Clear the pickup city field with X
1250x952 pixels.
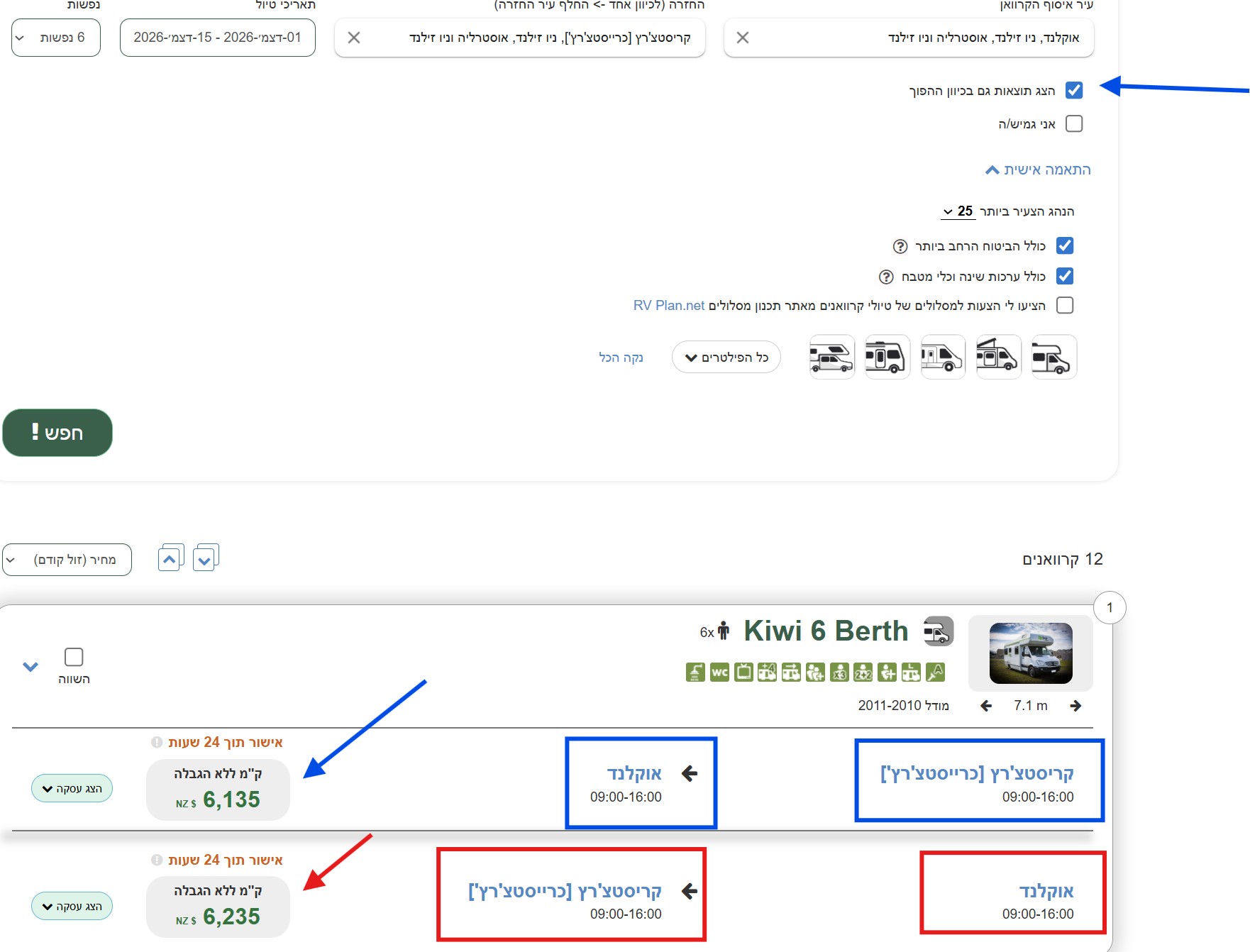[743, 38]
